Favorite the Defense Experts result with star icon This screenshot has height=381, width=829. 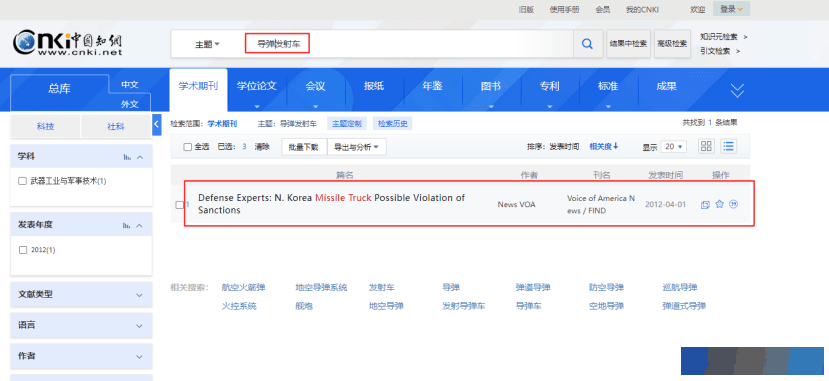pyautogui.click(x=719, y=204)
